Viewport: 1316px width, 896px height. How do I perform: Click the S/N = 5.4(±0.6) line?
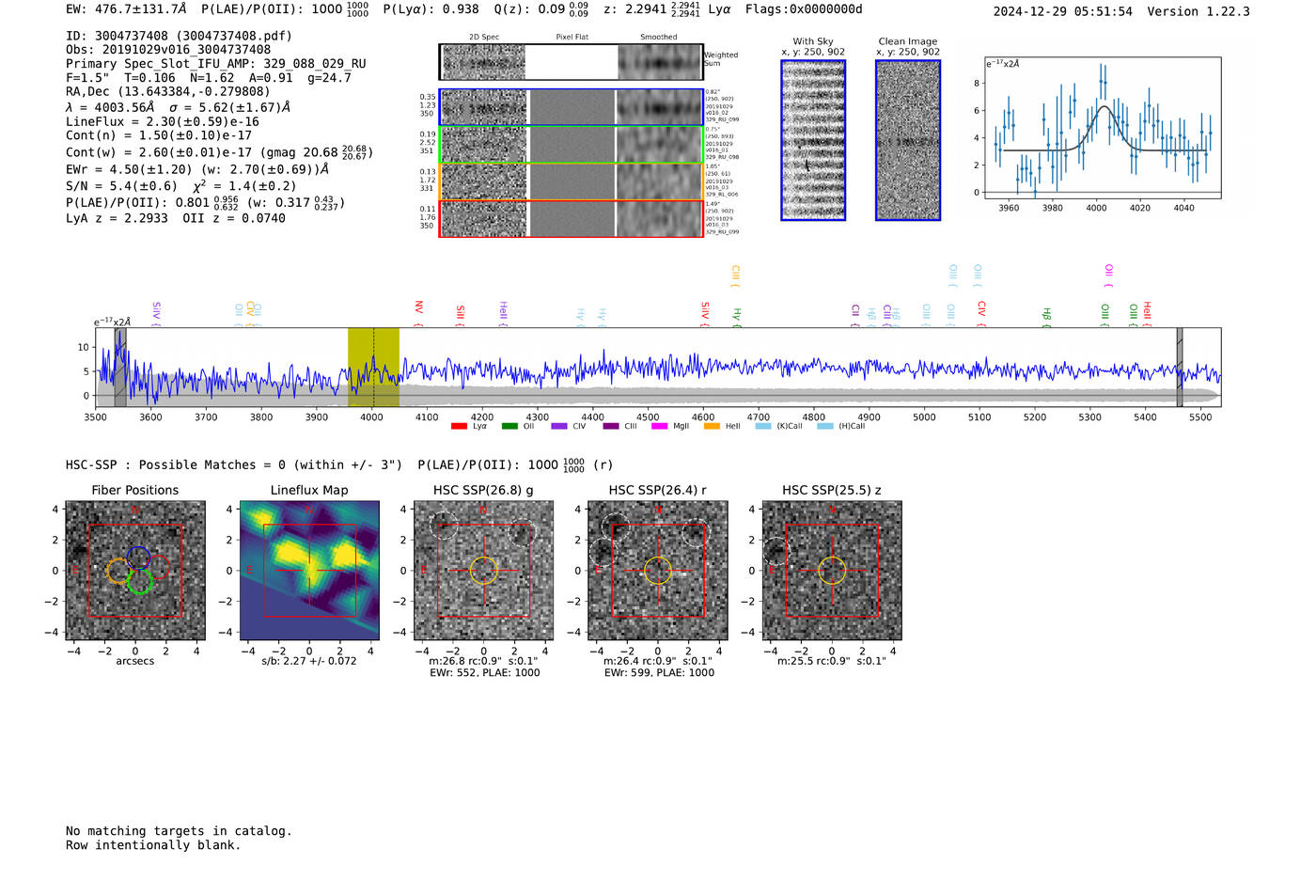[181, 185]
